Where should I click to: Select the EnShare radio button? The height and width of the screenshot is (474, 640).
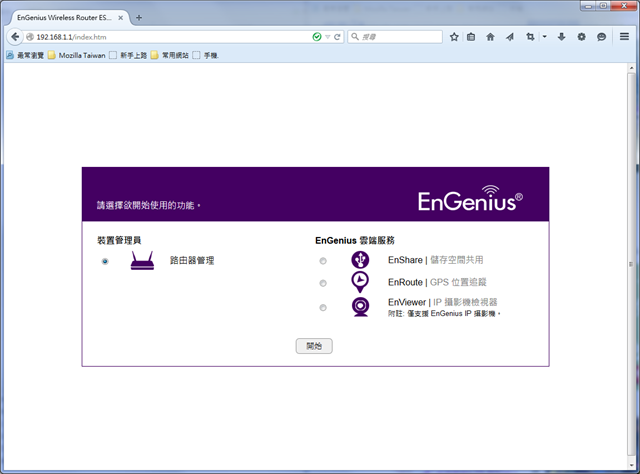(323, 261)
